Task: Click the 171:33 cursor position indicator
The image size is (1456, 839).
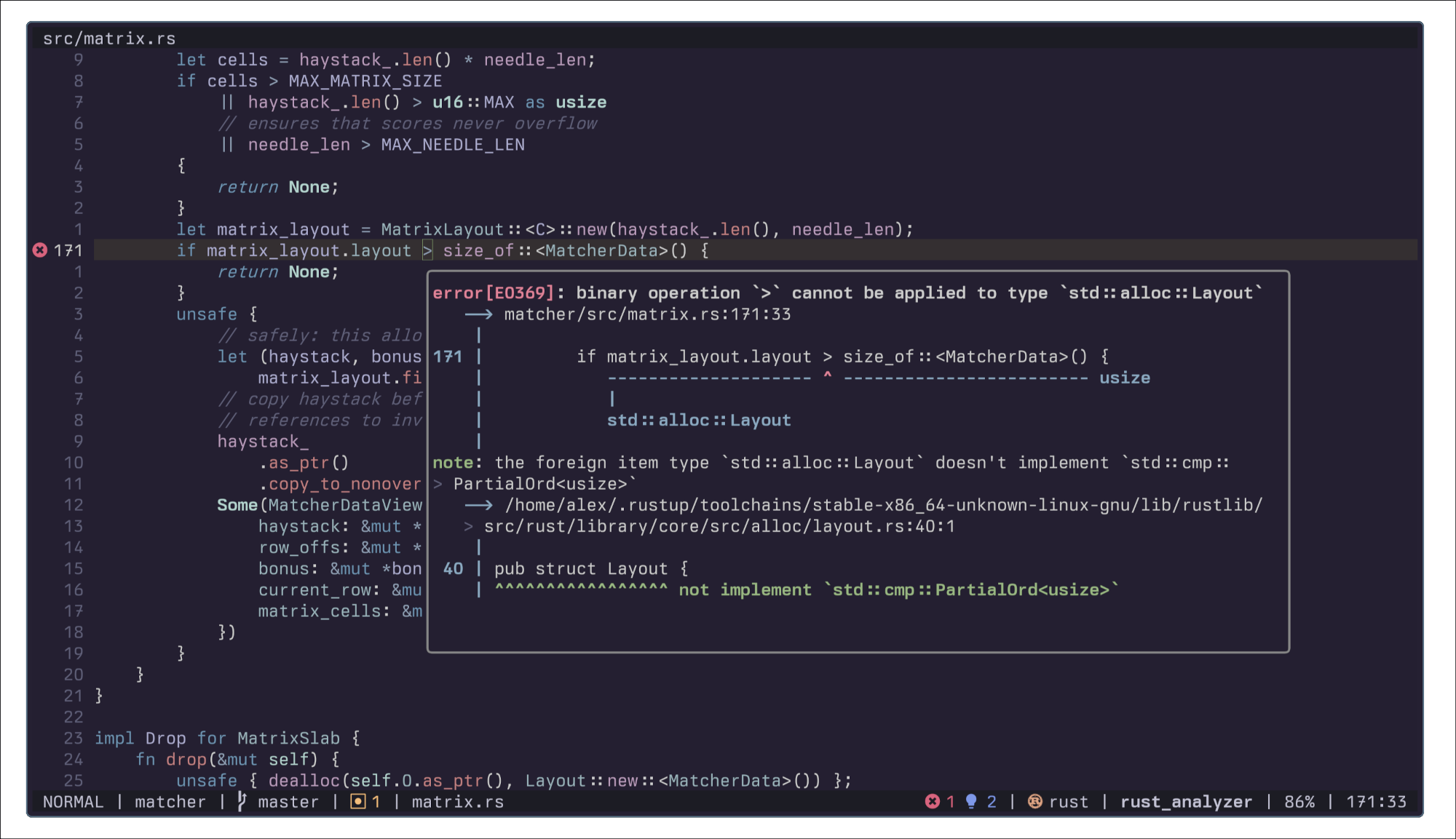Action: (x=1376, y=801)
